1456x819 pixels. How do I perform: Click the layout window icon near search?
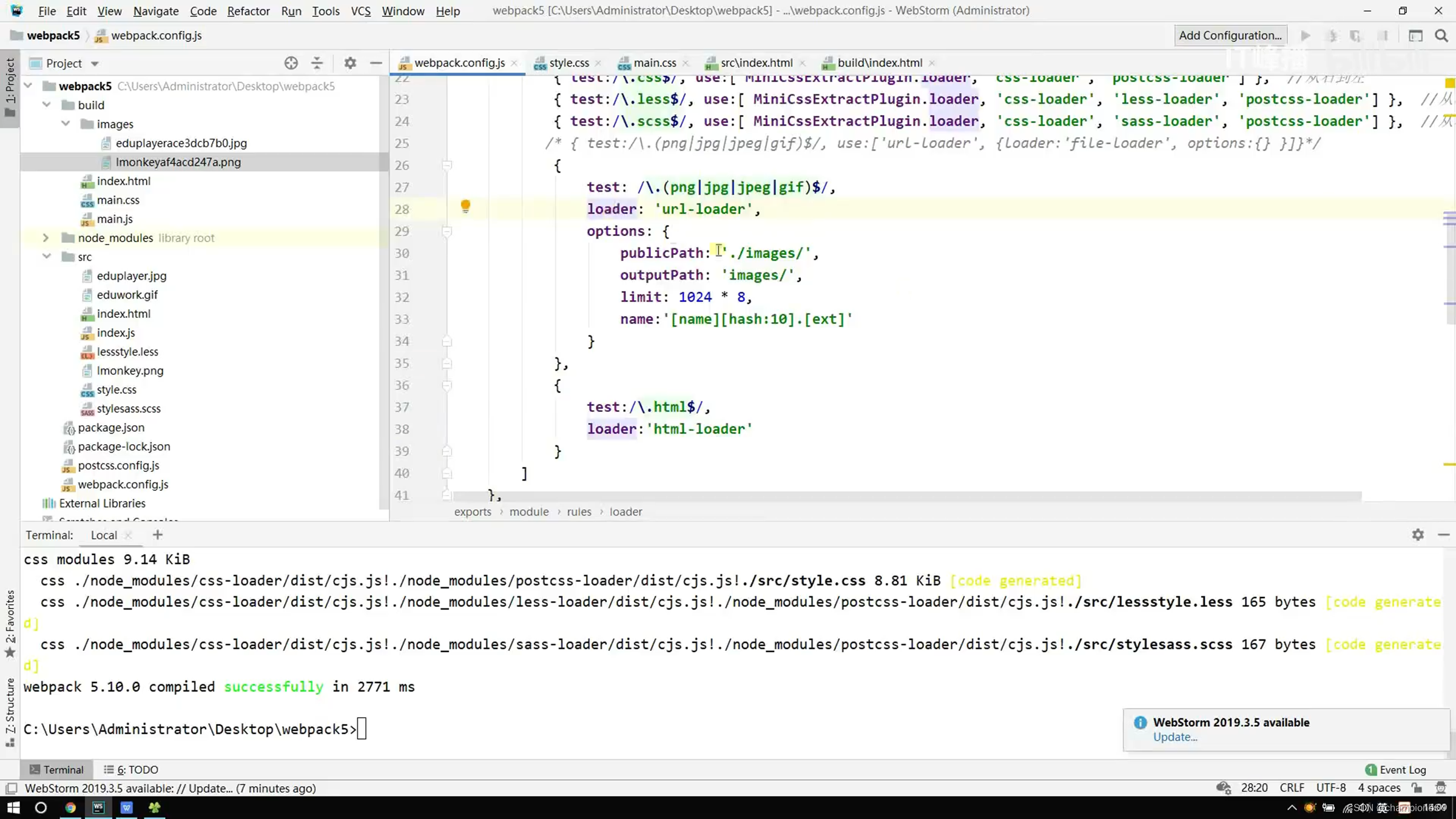click(1415, 36)
